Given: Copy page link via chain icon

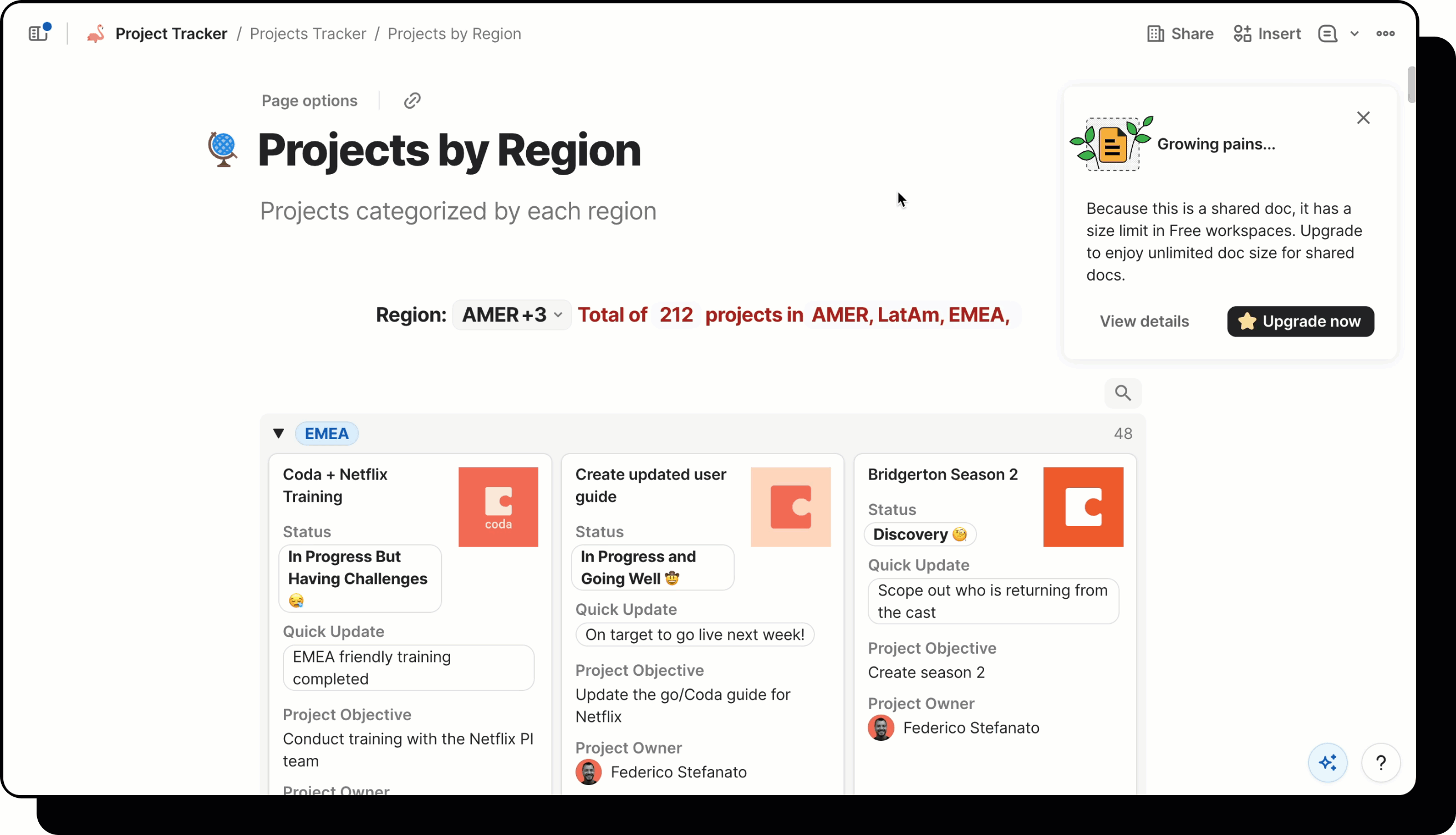Looking at the screenshot, I should (412, 100).
